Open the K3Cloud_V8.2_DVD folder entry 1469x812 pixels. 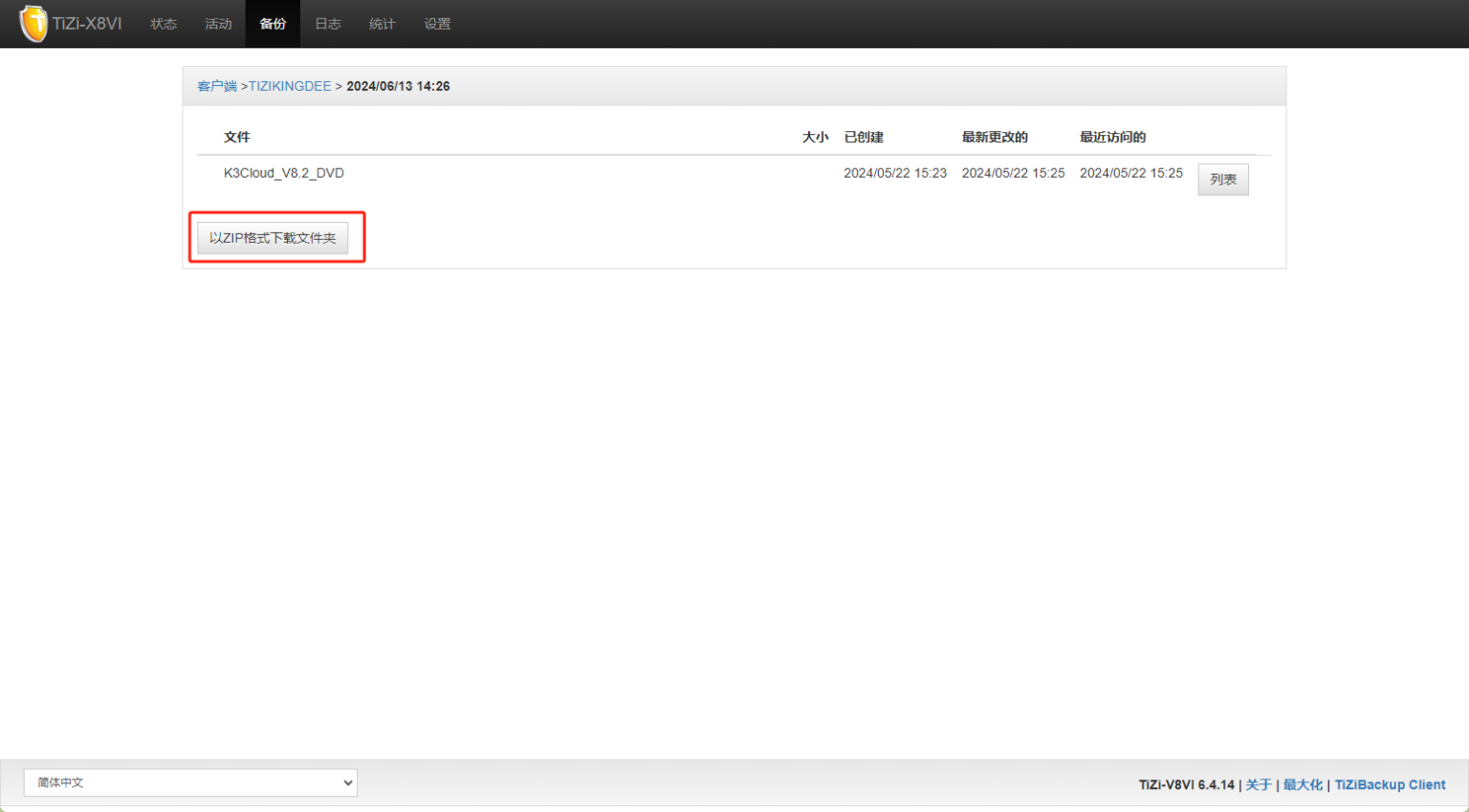[x=284, y=173]
